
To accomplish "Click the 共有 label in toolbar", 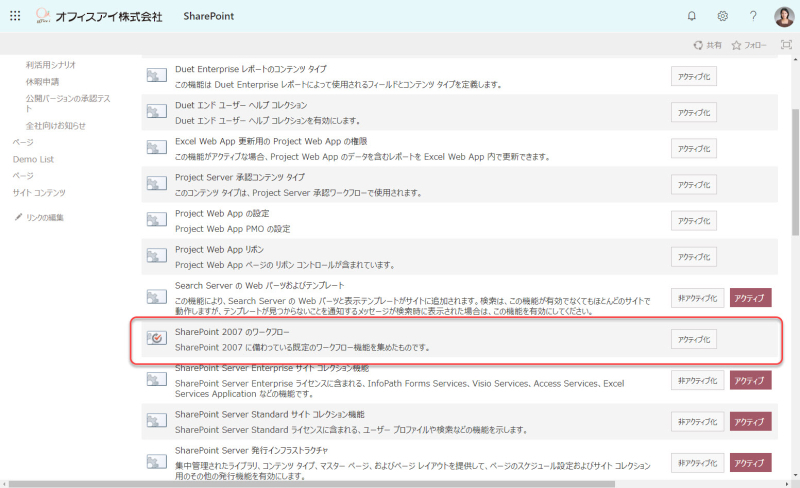I will click(714, 45).
